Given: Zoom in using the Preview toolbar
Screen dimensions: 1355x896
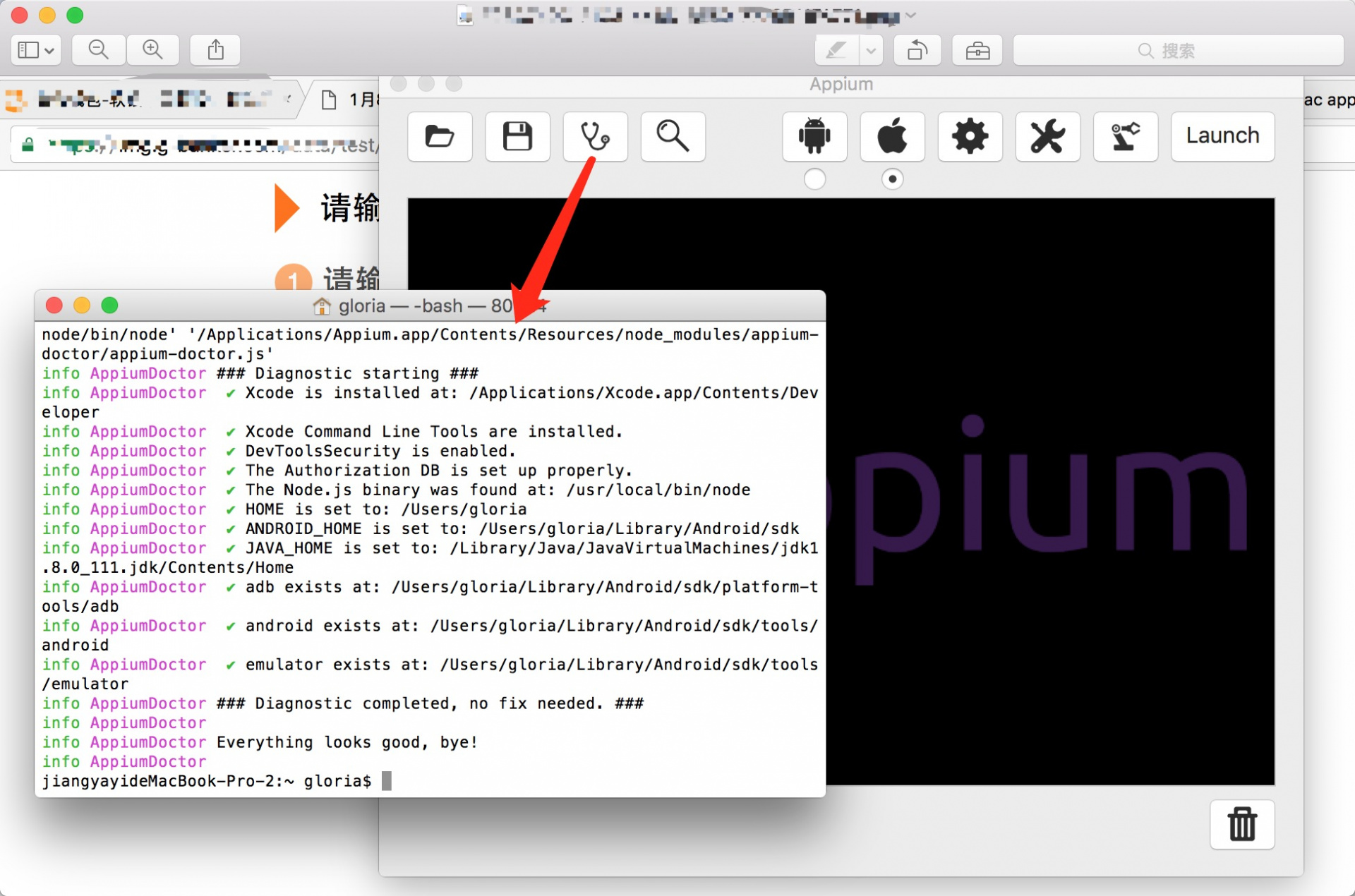Looking at the screenshot, I should 152,50.
